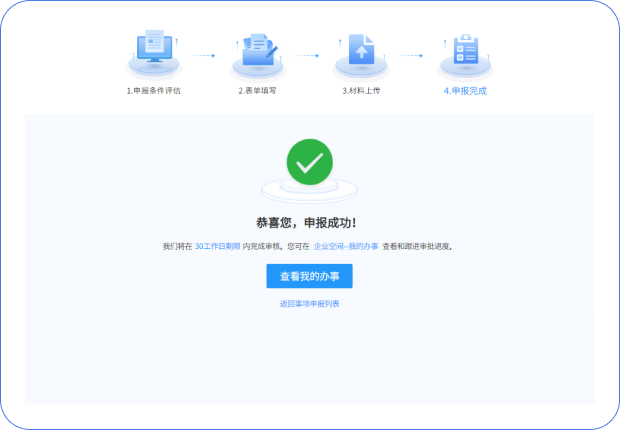Jump to step label 3.材料上传
The image size is (620, 430).
(x=361, y=91)
